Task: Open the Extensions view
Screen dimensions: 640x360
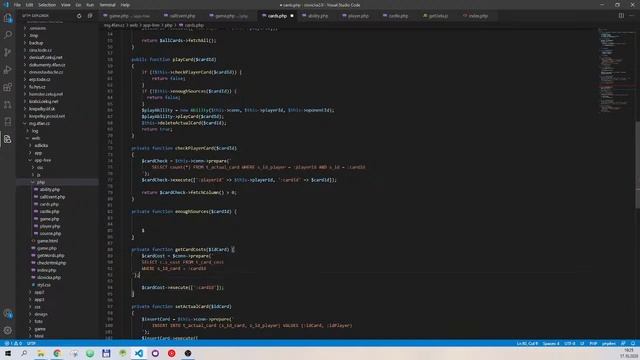Action: click(8, 87)
